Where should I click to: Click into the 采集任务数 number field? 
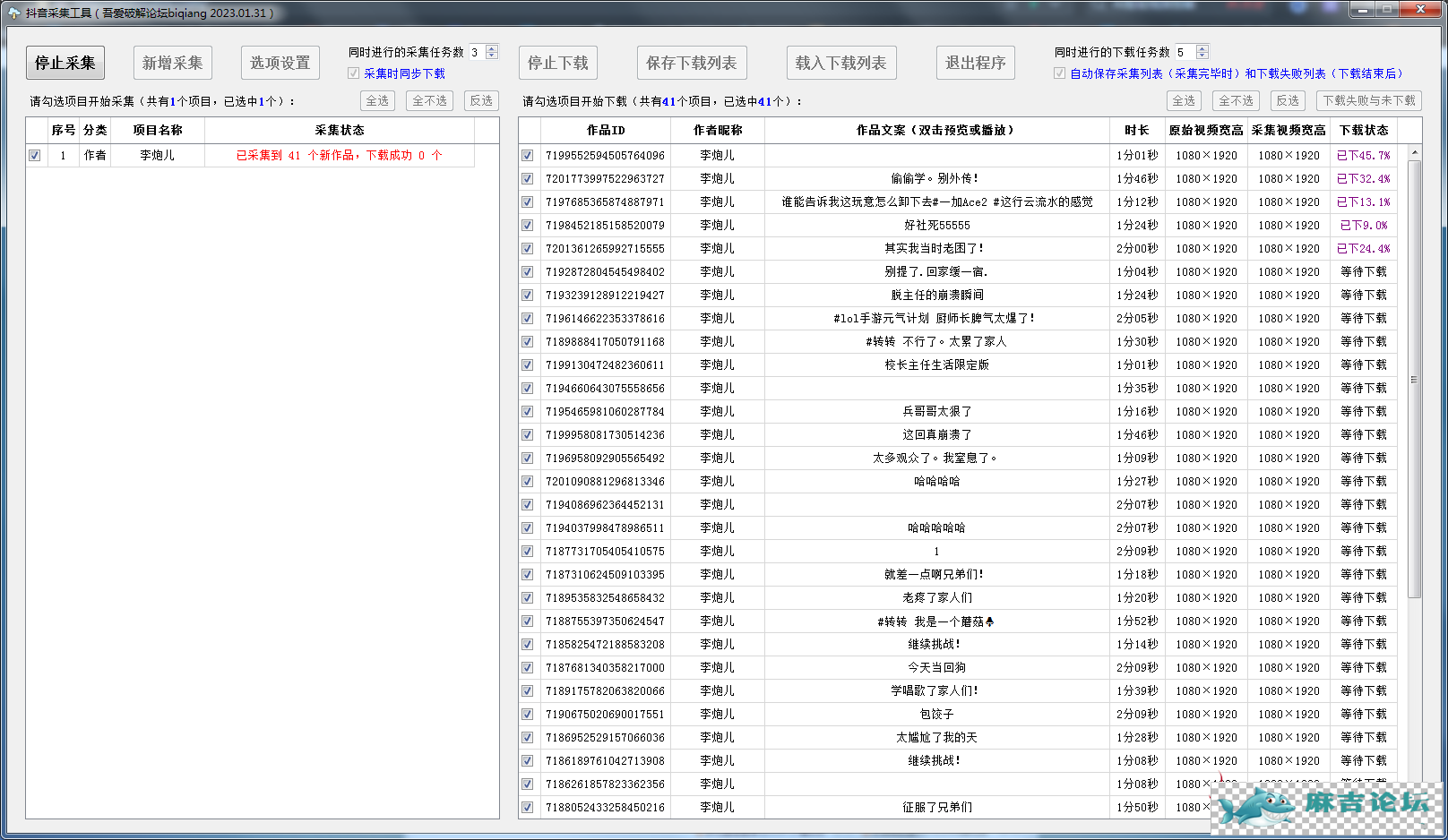[477, 52]
